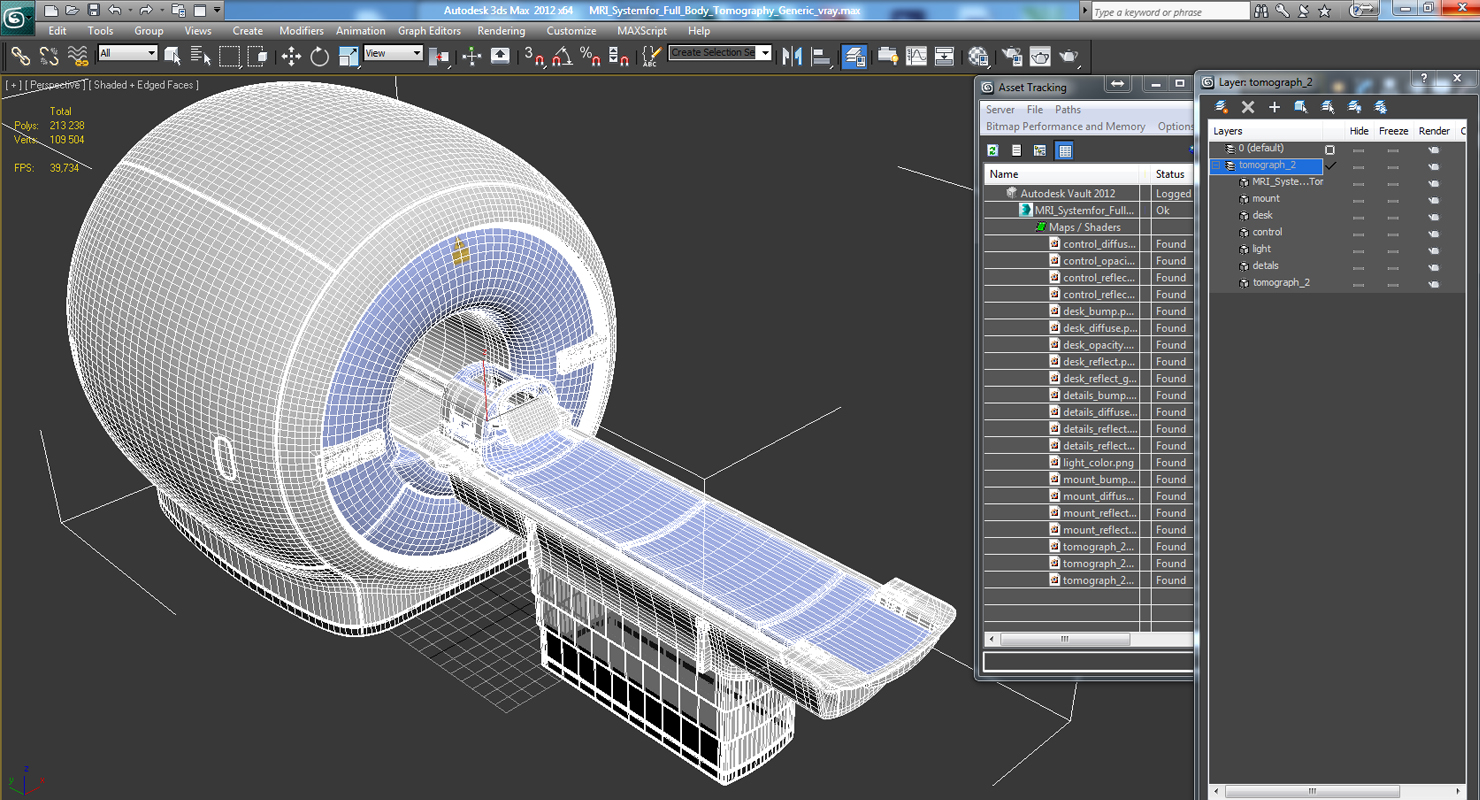This screenshot has width=1480, height=800.
Task: Open Curve Editor from toolbar
Action: (916, 56)
